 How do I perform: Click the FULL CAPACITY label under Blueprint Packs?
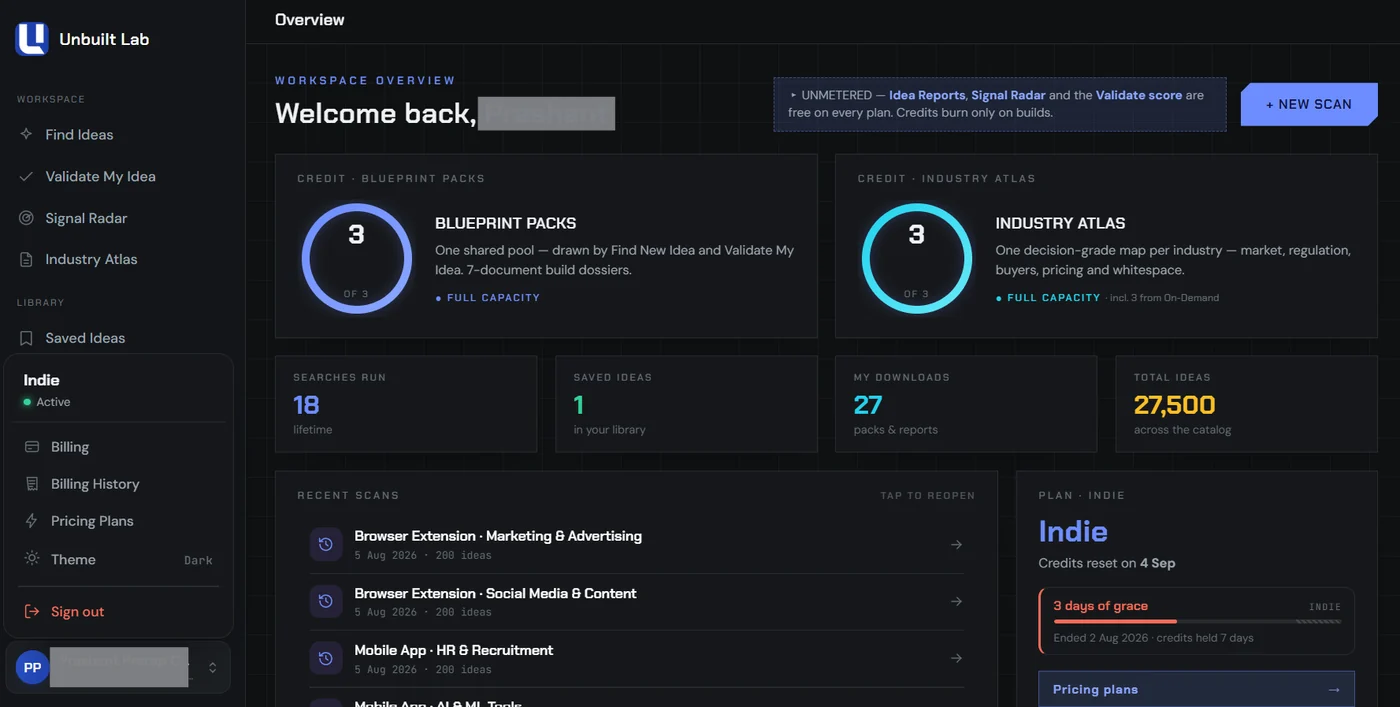pos(493,298)
